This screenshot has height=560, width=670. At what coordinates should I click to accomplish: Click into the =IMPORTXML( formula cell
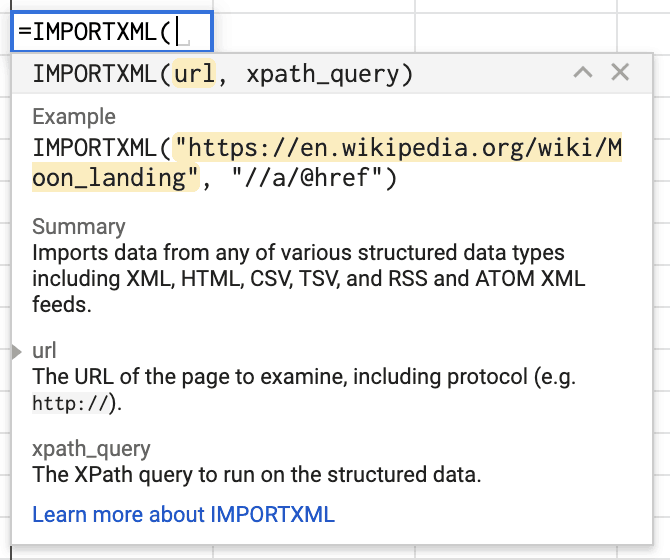[x=112, y=32]
